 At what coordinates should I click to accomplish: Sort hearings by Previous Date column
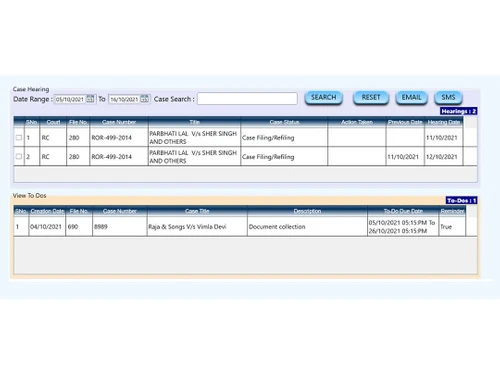tap(405, 122)
